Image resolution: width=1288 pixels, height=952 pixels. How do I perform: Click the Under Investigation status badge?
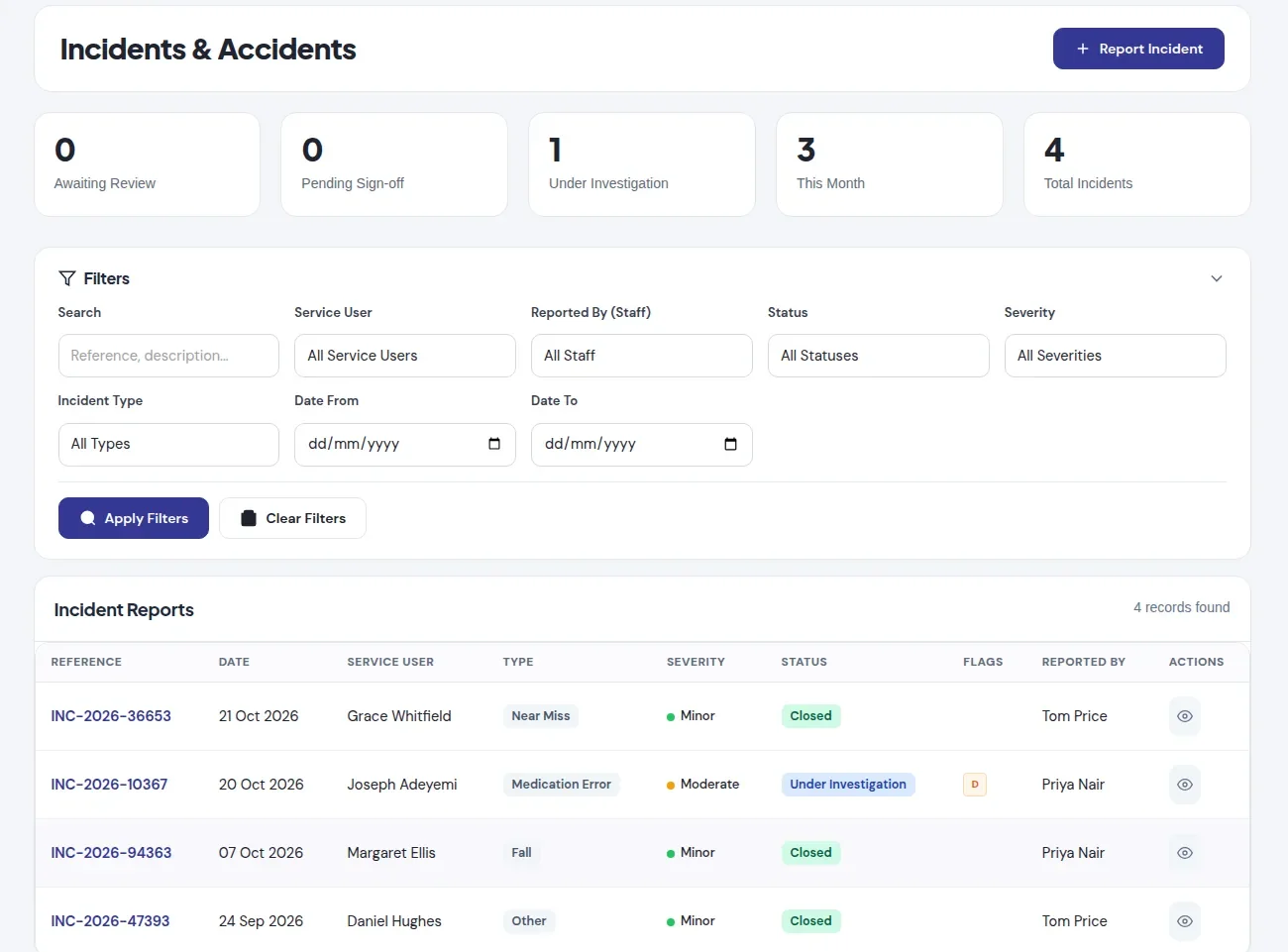tap(848, 785)
